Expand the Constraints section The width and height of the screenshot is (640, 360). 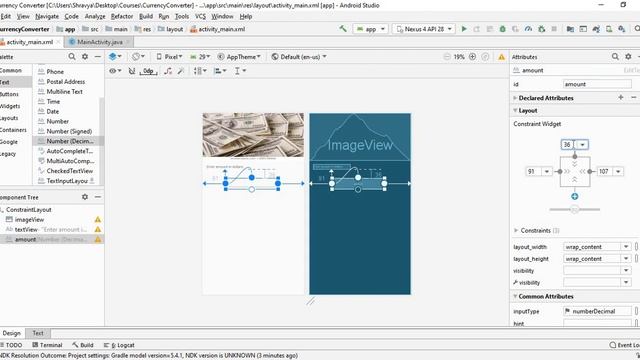(516, 231)
